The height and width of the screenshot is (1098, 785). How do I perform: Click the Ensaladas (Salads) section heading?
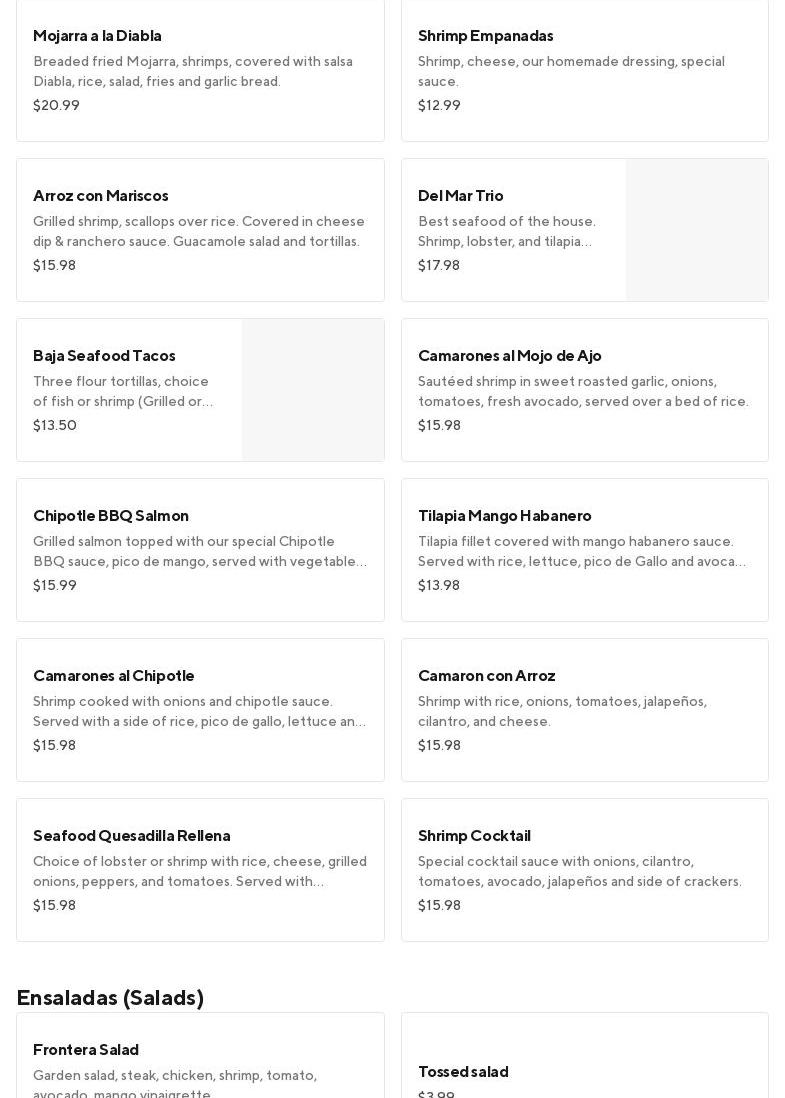point(110,998)
